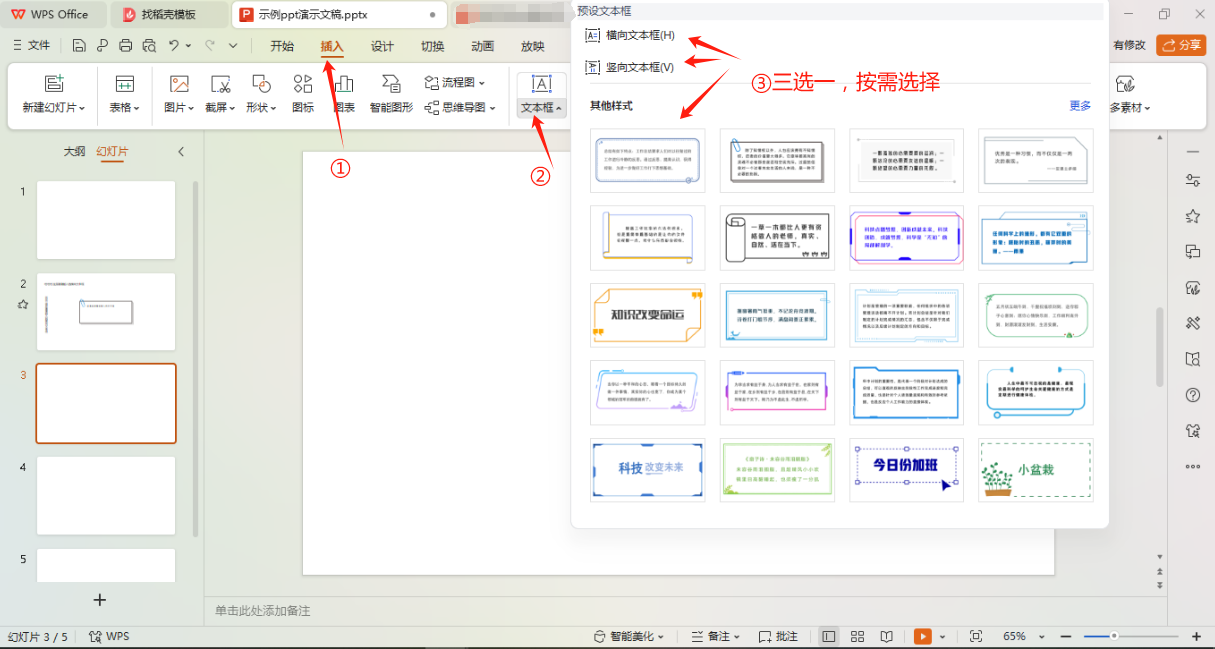This screenshot has width=1215, height=649.
Task: Select the 今日份加班 text box style
Action: coord(906,470)
